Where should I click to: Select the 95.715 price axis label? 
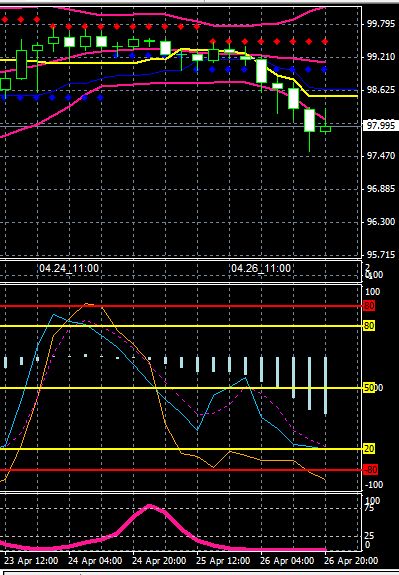(x=381, y=255)
